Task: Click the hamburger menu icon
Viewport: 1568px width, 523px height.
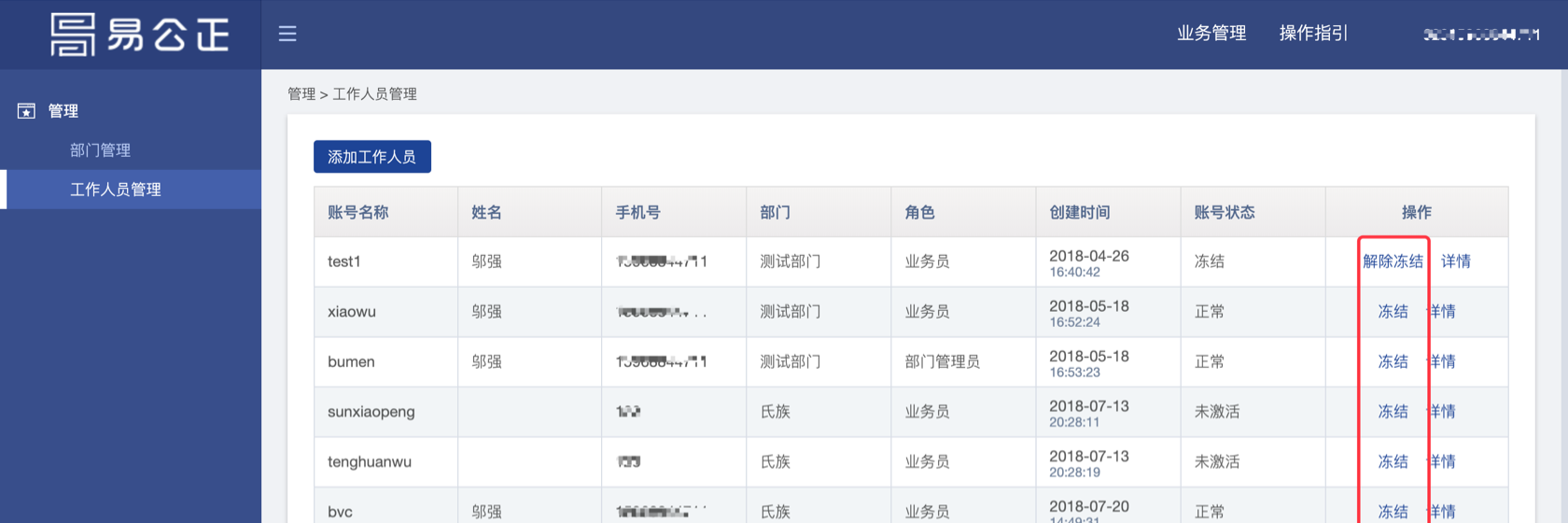Action: [x=287, y=34]
